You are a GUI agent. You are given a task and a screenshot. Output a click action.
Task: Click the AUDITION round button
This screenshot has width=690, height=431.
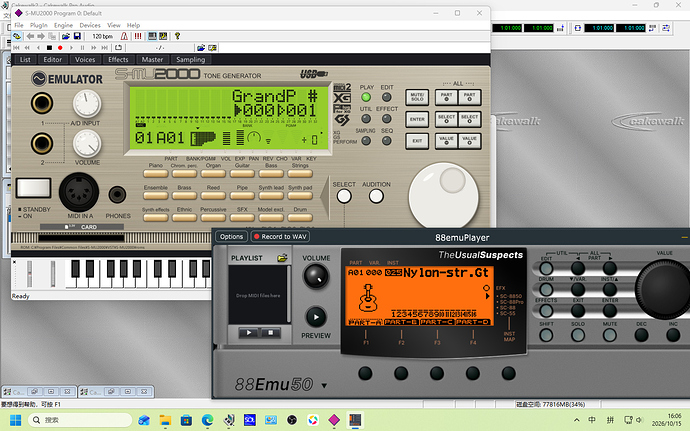pos(376,196)
